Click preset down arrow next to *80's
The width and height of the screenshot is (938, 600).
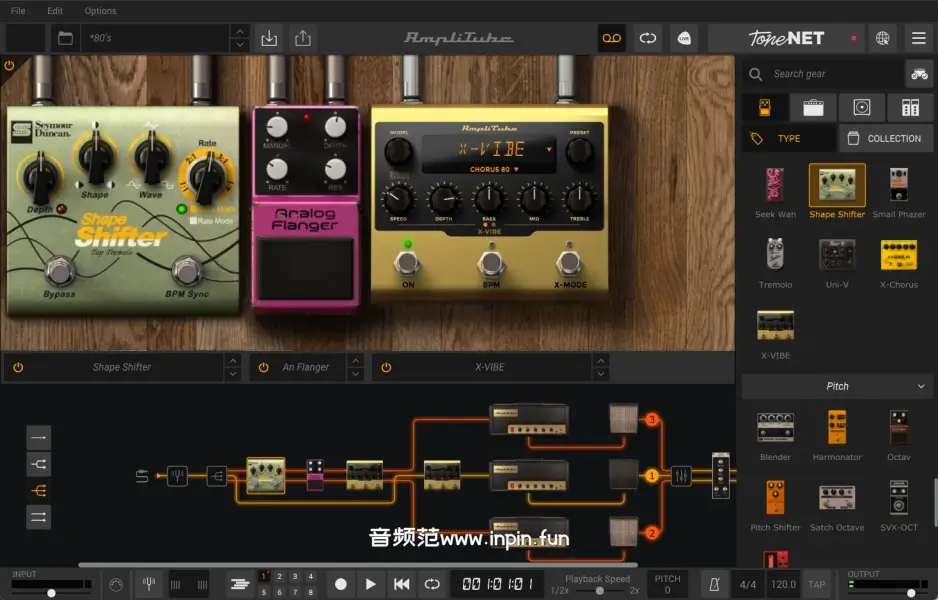tap(240, 44)
